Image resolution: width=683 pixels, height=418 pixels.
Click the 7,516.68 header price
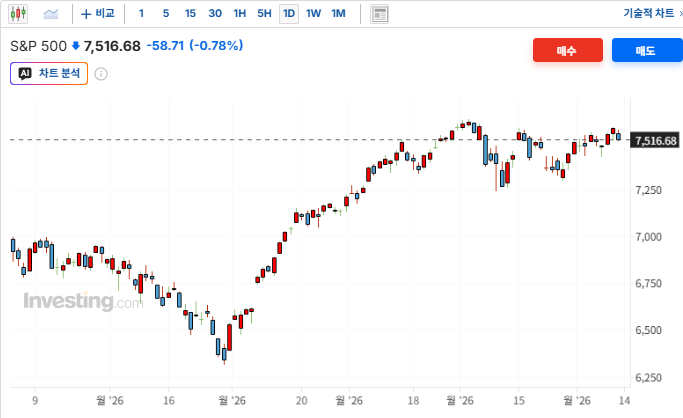[112, 46]
